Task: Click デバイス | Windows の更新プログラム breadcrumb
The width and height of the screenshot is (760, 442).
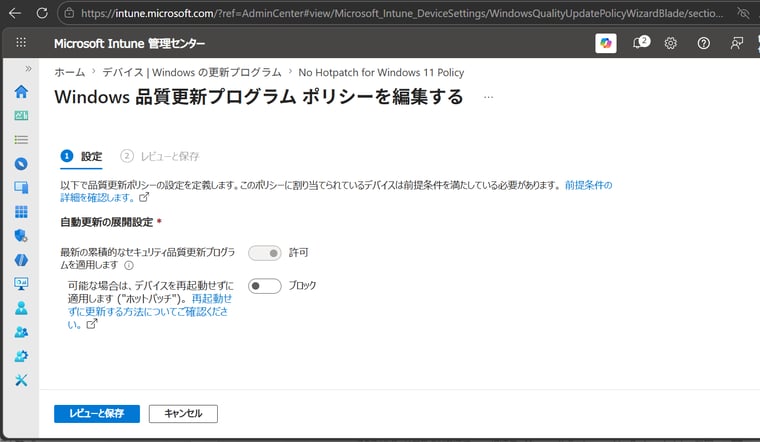Action: (191, 72)
